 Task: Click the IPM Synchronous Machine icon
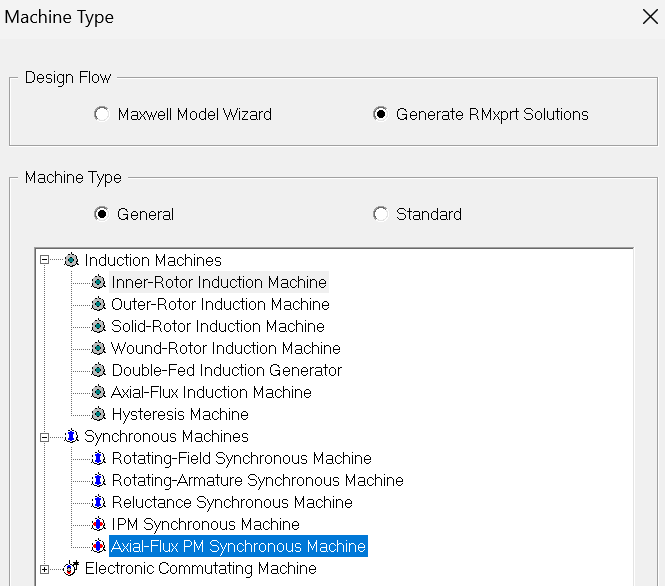98,525
